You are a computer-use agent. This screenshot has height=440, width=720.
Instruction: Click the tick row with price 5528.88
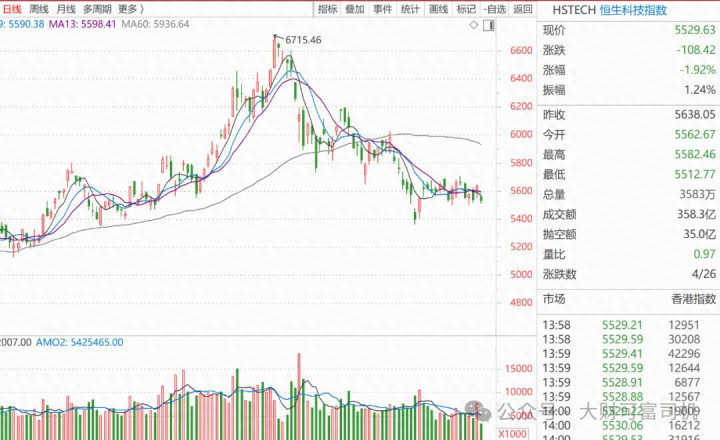tap(621, 397)
